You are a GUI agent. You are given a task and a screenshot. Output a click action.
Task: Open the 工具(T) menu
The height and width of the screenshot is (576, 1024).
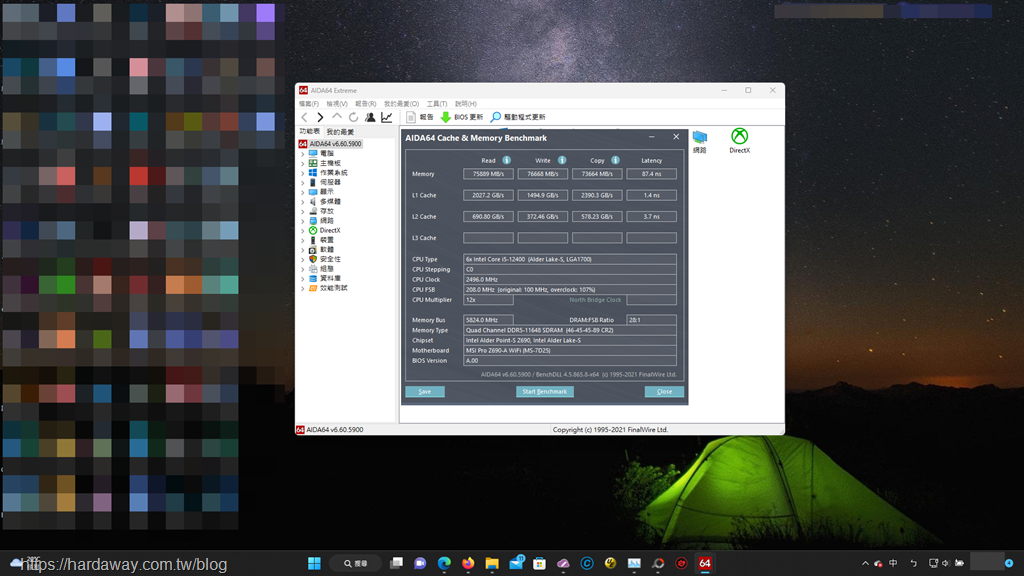tap(437, 104)
